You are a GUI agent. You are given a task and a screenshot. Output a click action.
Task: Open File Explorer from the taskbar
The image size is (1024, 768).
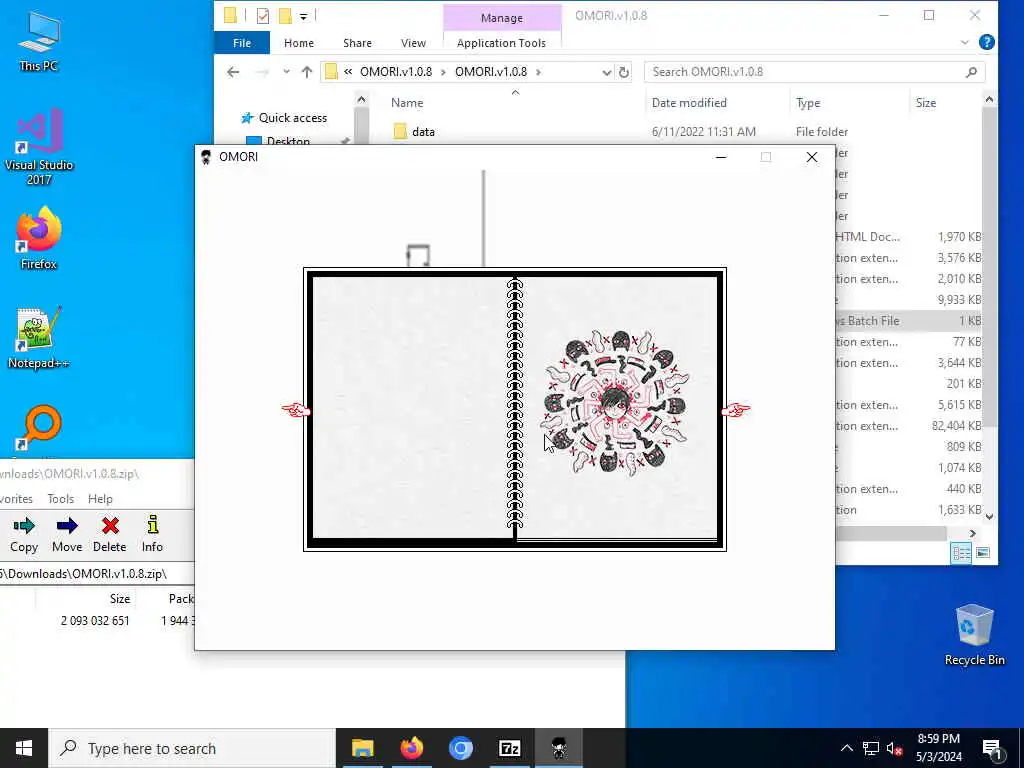[x=362, y=748]
